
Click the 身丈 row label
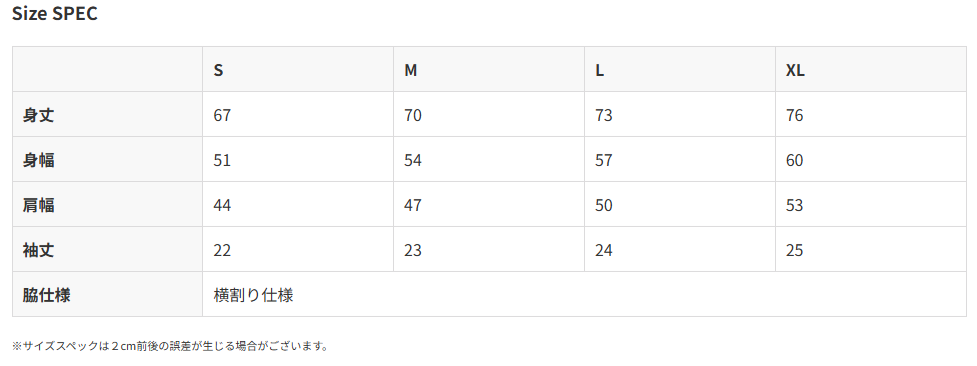[x=39, y=115]
